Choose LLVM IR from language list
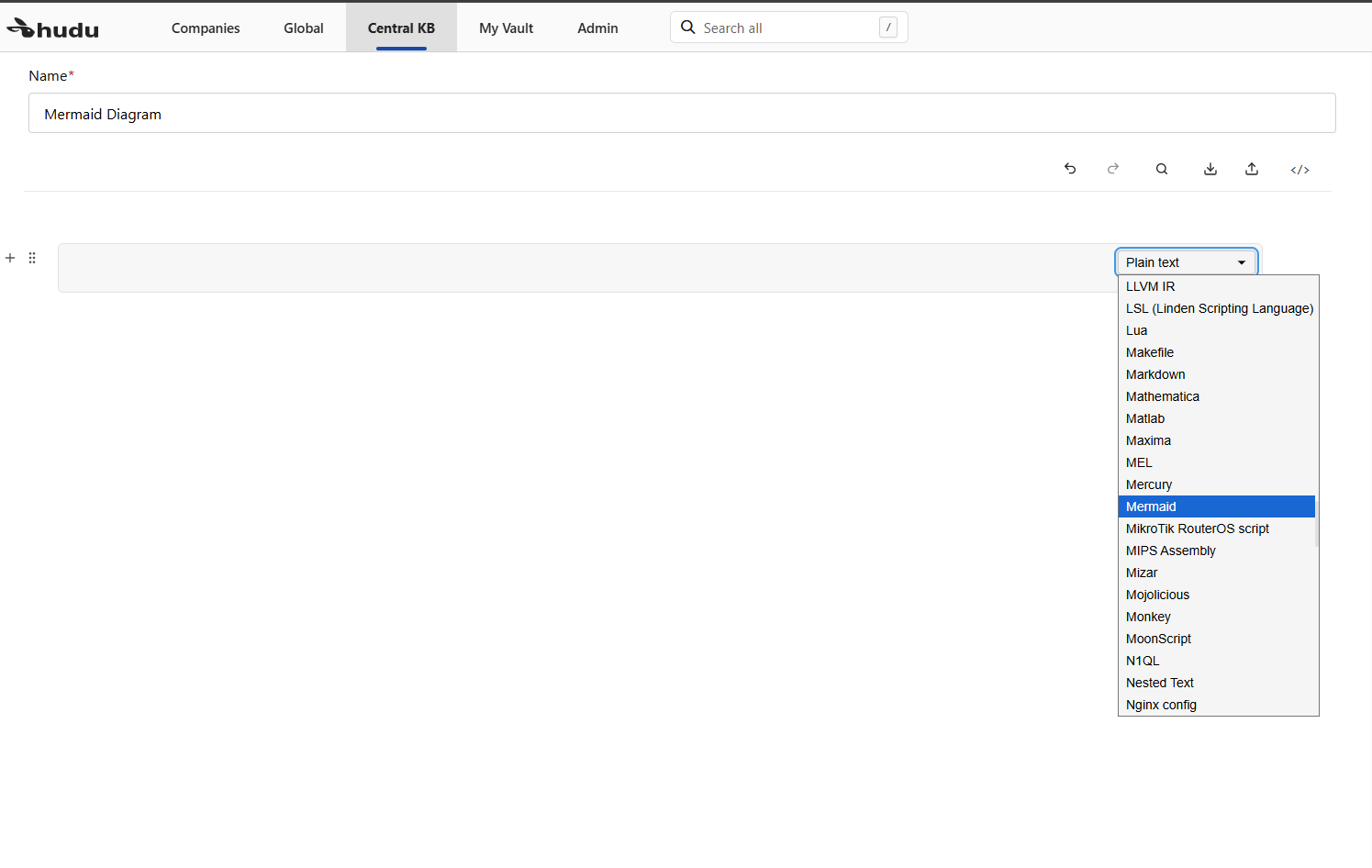Viewport: 1372px width, 868px height. point(1217,286)
